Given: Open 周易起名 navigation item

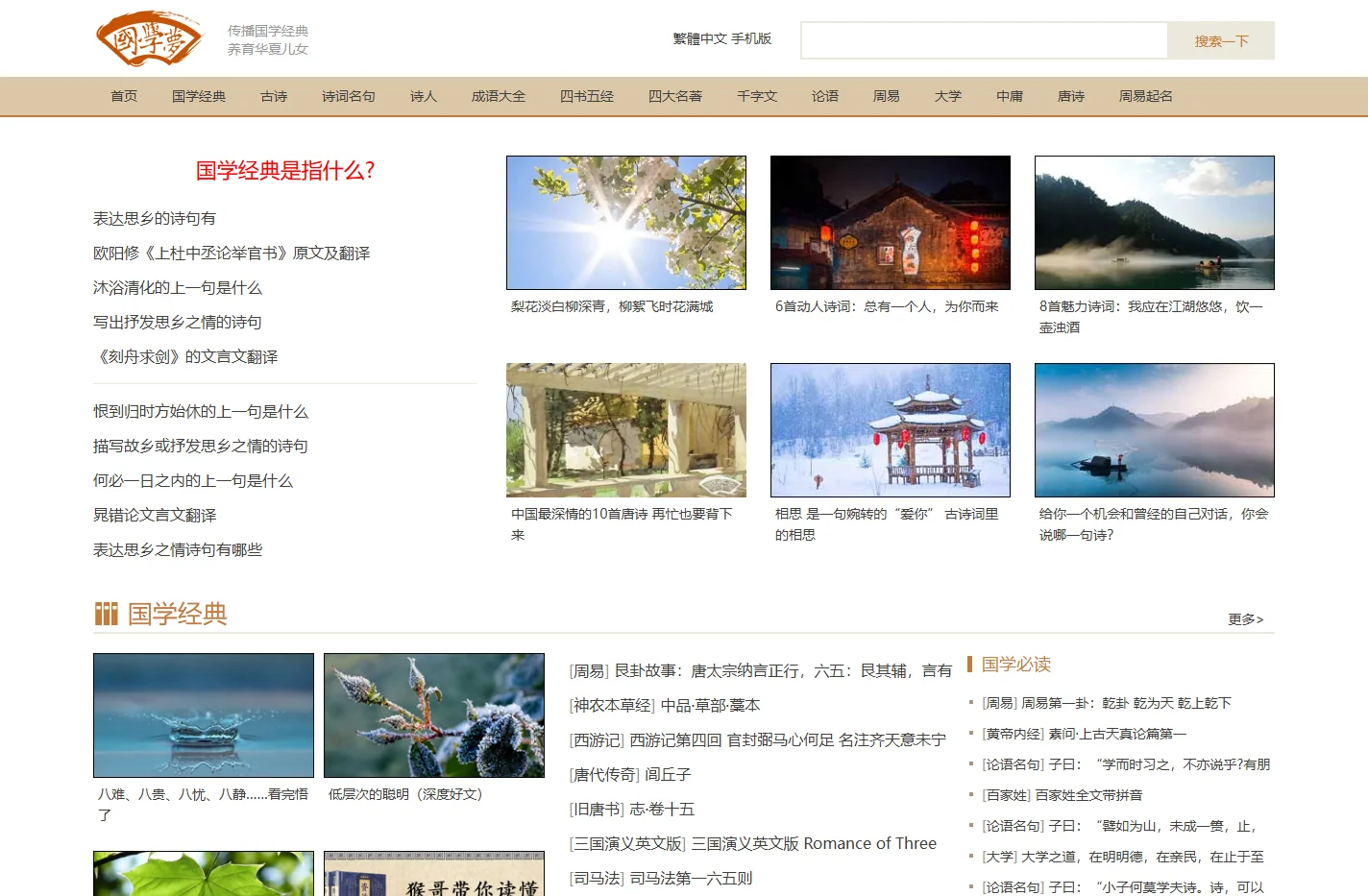Looking at the screenshot, I should [x=1146, y=97].
